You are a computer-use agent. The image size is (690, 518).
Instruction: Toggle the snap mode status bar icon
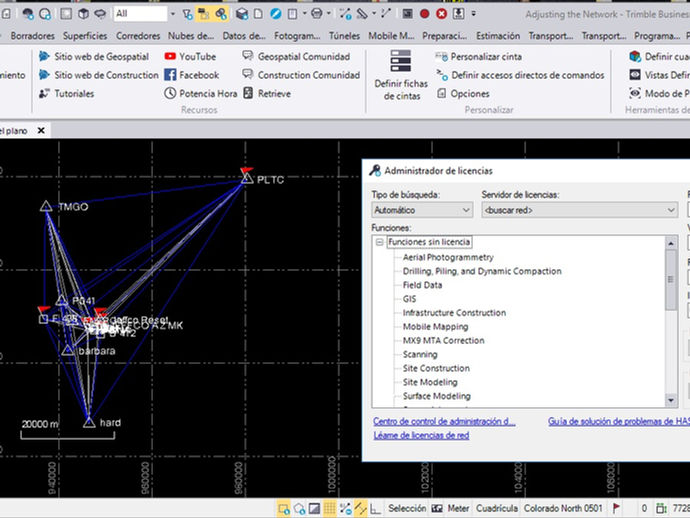[345, 509]
